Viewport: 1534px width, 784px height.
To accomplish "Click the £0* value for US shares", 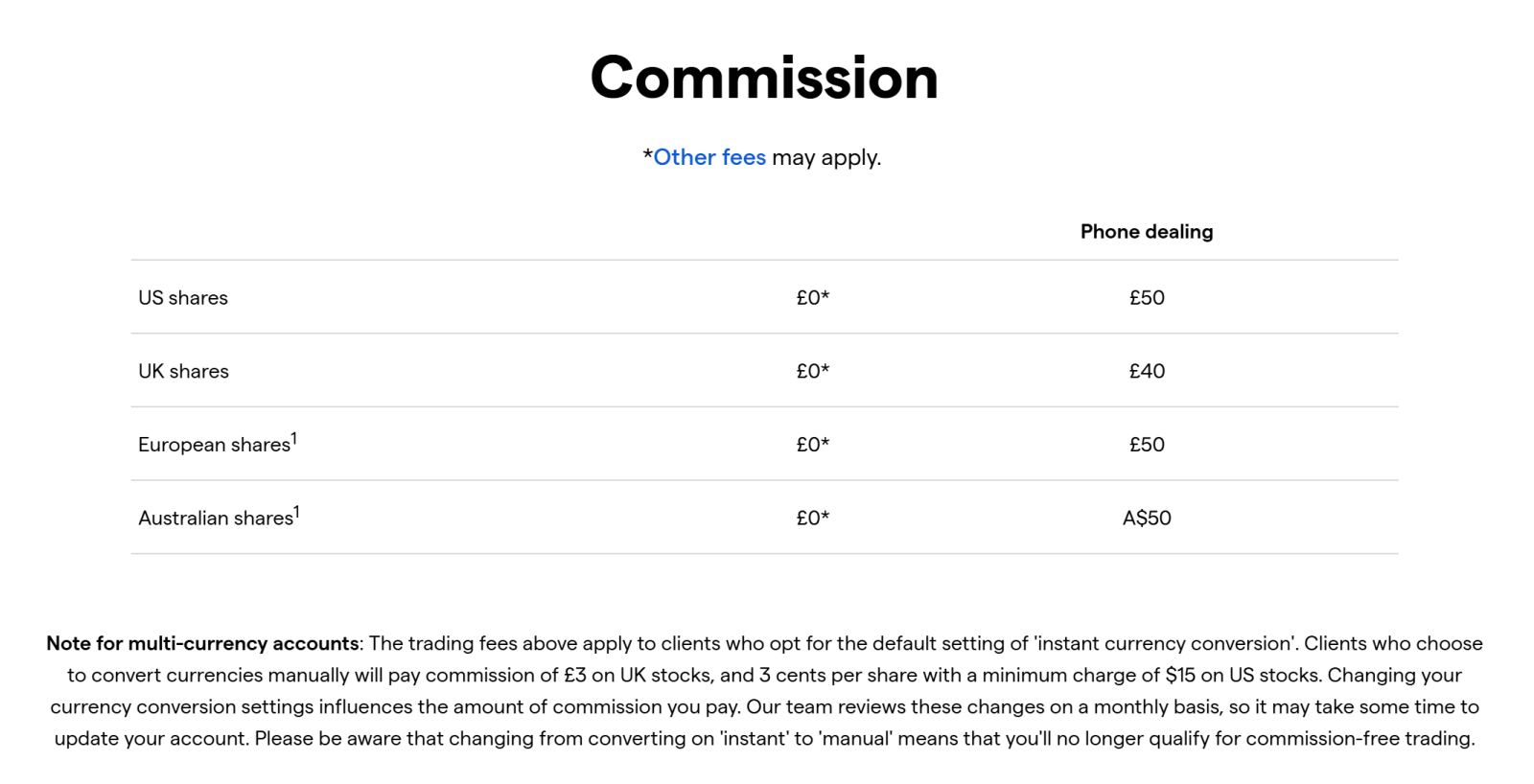I will (x=812, y=298).
